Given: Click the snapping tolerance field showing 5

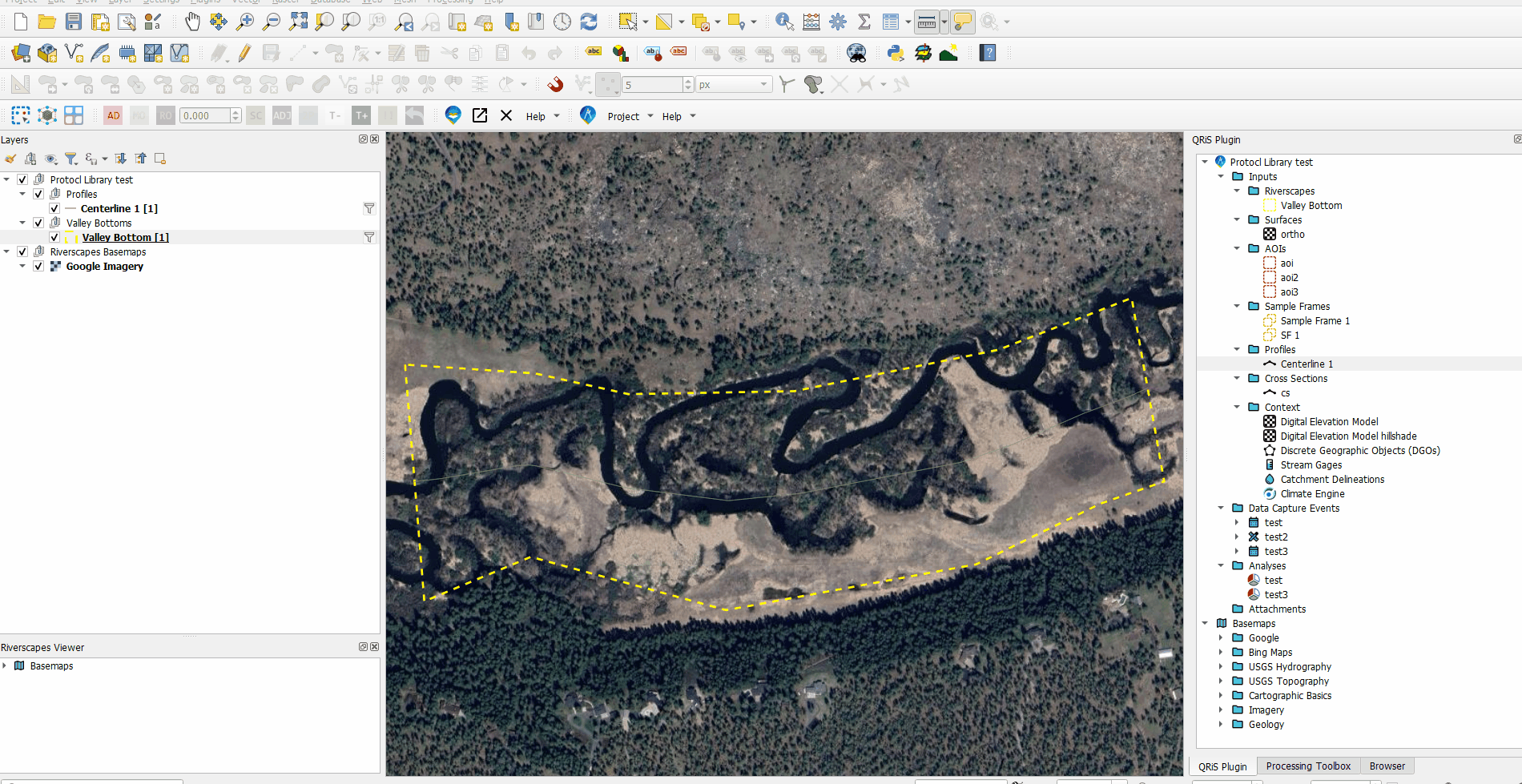Looking at the screenshot, I should pyautogui.click(x=652, y=84).
